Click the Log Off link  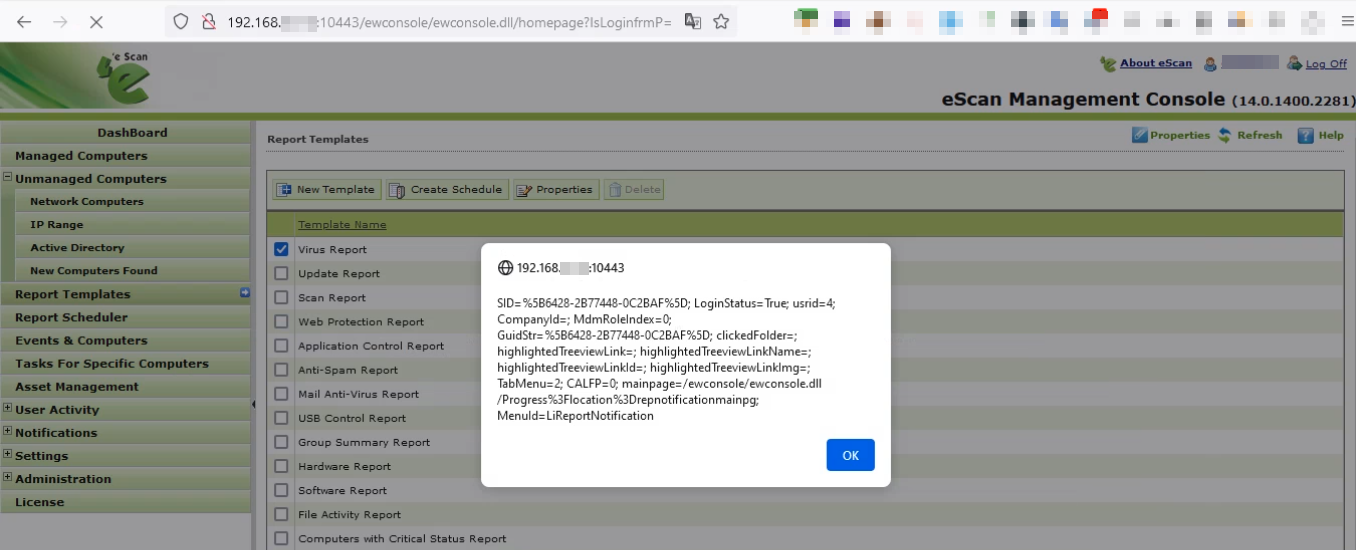point(1326,64)
